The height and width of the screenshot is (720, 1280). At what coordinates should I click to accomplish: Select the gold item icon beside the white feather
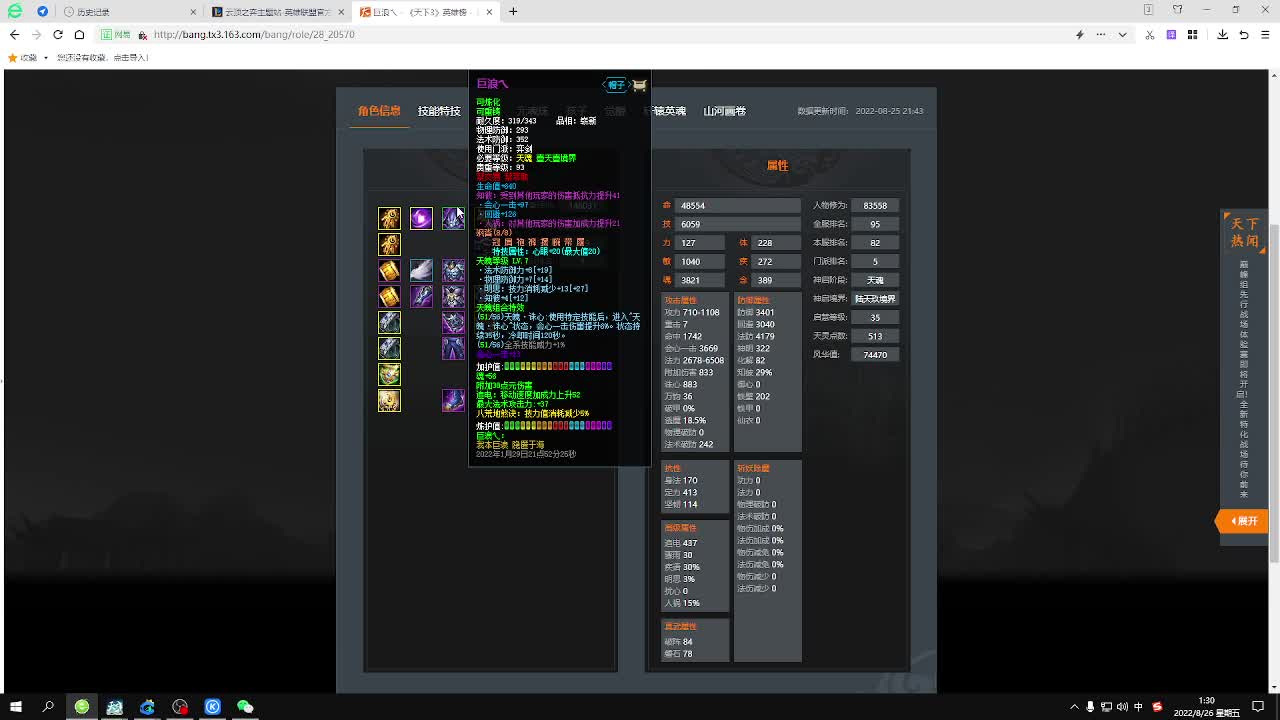389,270
